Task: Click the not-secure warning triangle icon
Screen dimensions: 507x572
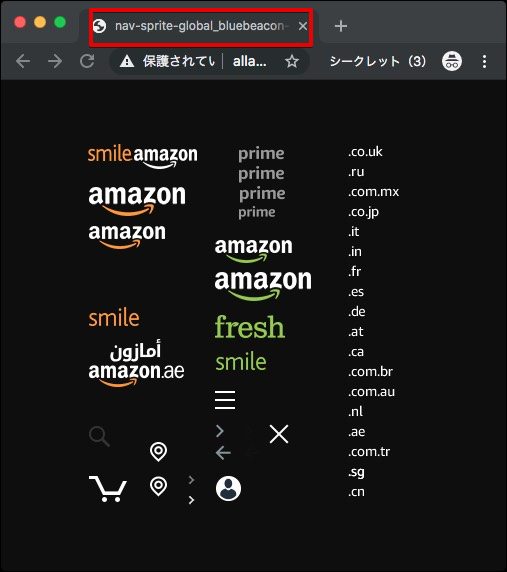Action: [x=127, y=61]
